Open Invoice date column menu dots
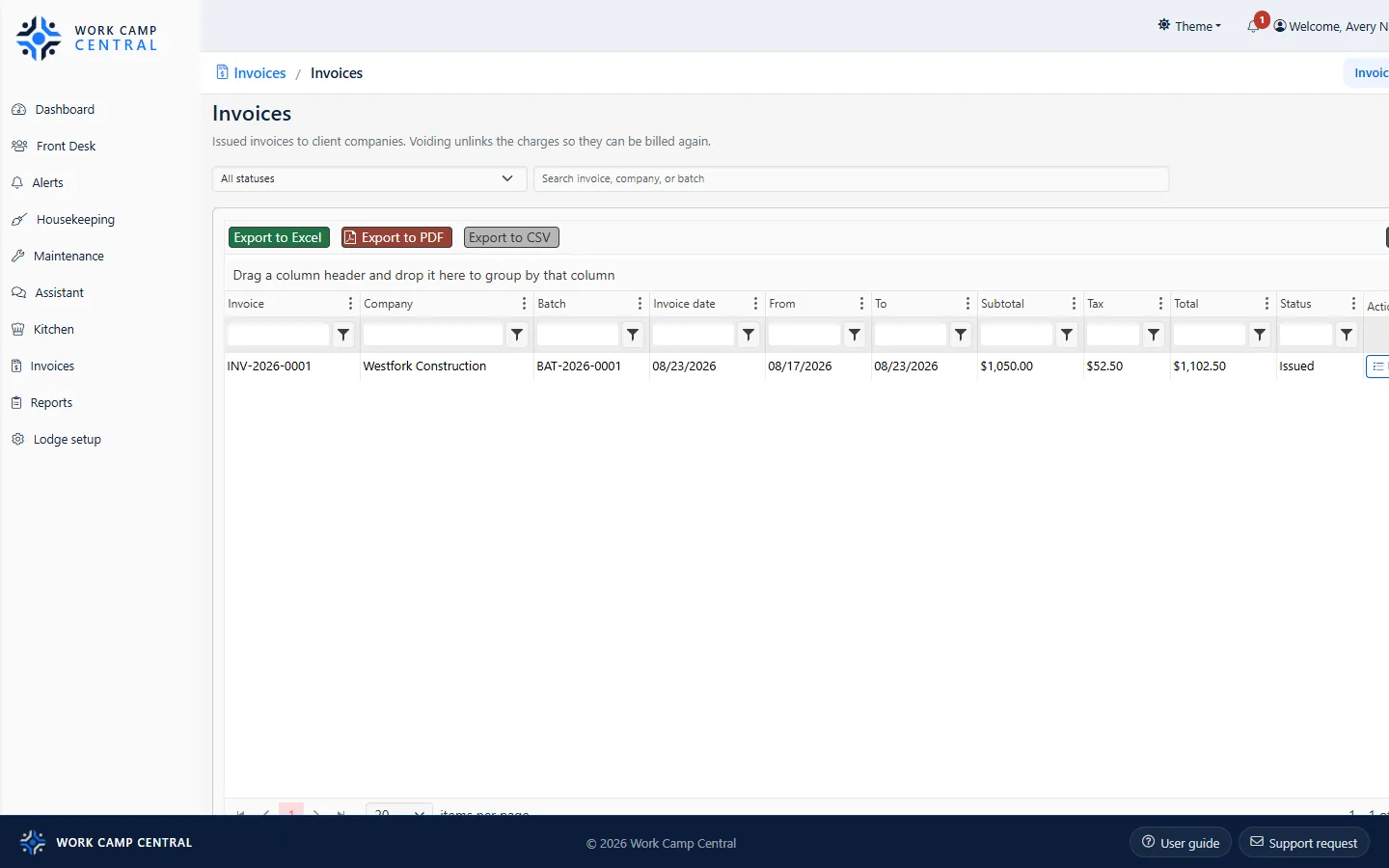Image resolution: width=1389 pixels, height=868 pixels. tap(755, 304)
